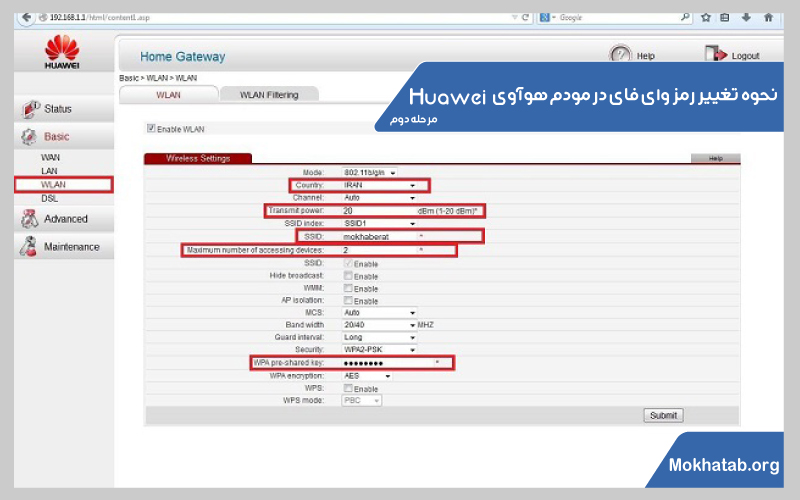Open the WPA encryption AES dropdown
This screenshot has height=500, width=800.
coord(367,376)
